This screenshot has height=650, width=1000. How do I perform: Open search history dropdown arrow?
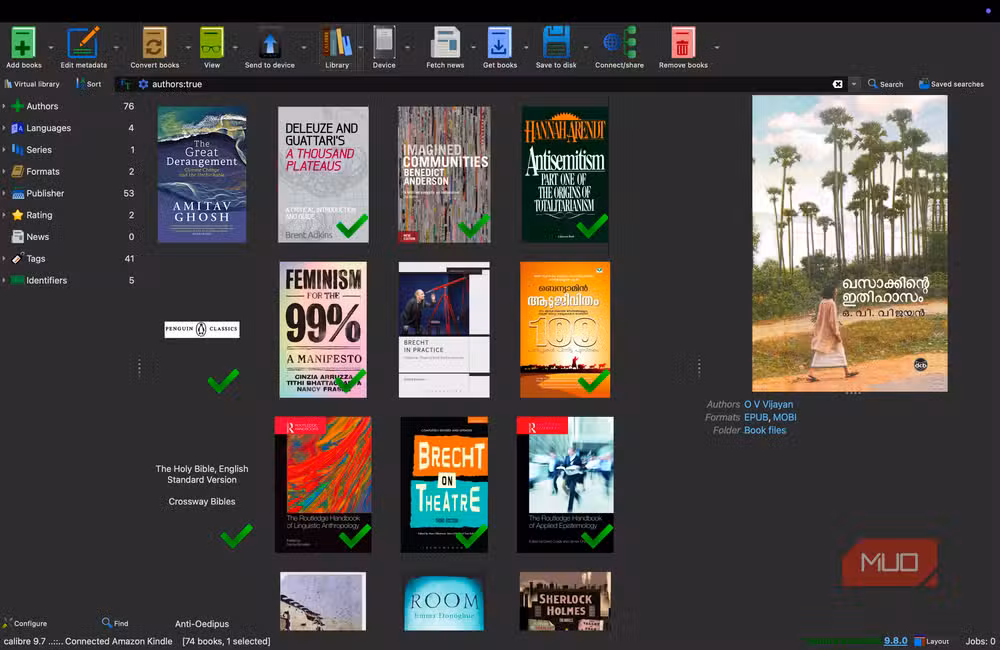pyautogui.click(x=854, y=84)
